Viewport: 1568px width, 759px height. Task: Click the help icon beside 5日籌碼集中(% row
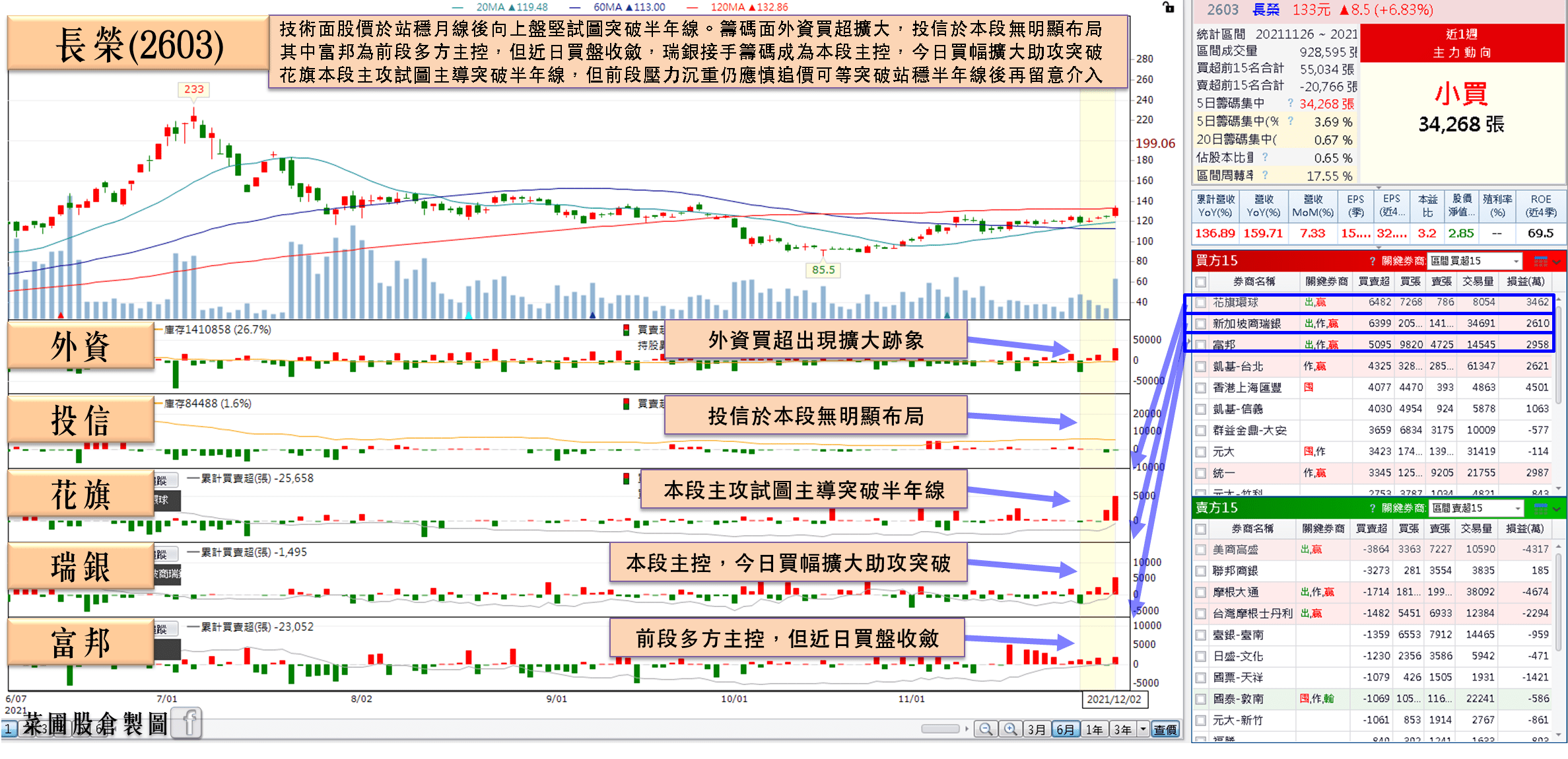click(1290, 121)
